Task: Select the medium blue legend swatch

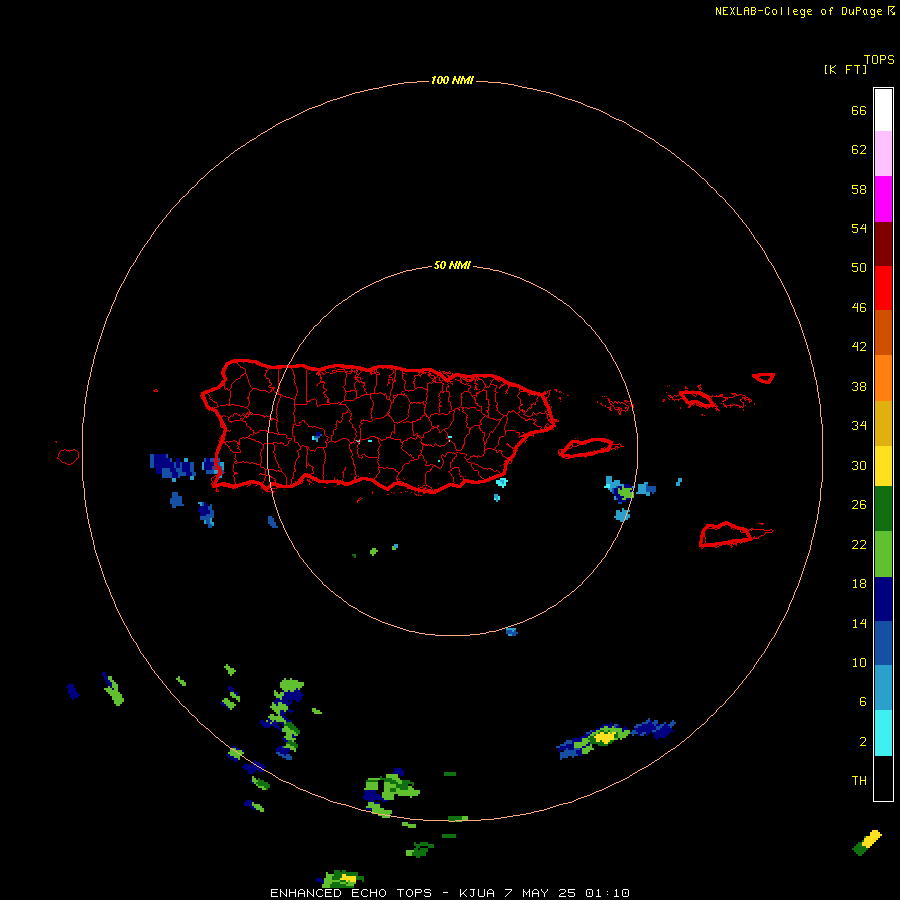Action: (x=883, y=643)
